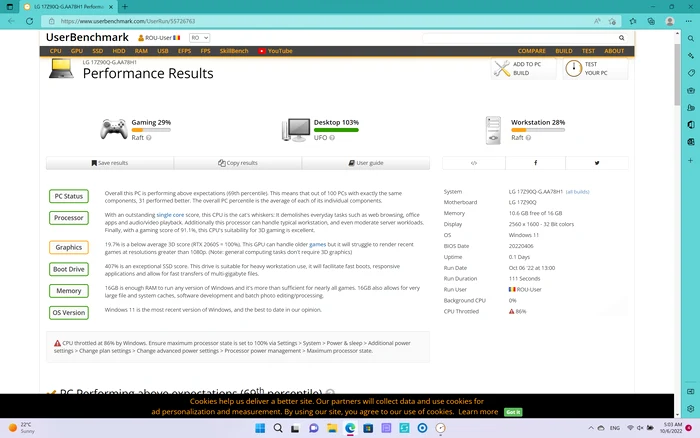The width and height of the screenshot is (700, 438).
Task: Click the help icon next to Raft under Workstation
Action: (x=528, y=138)
